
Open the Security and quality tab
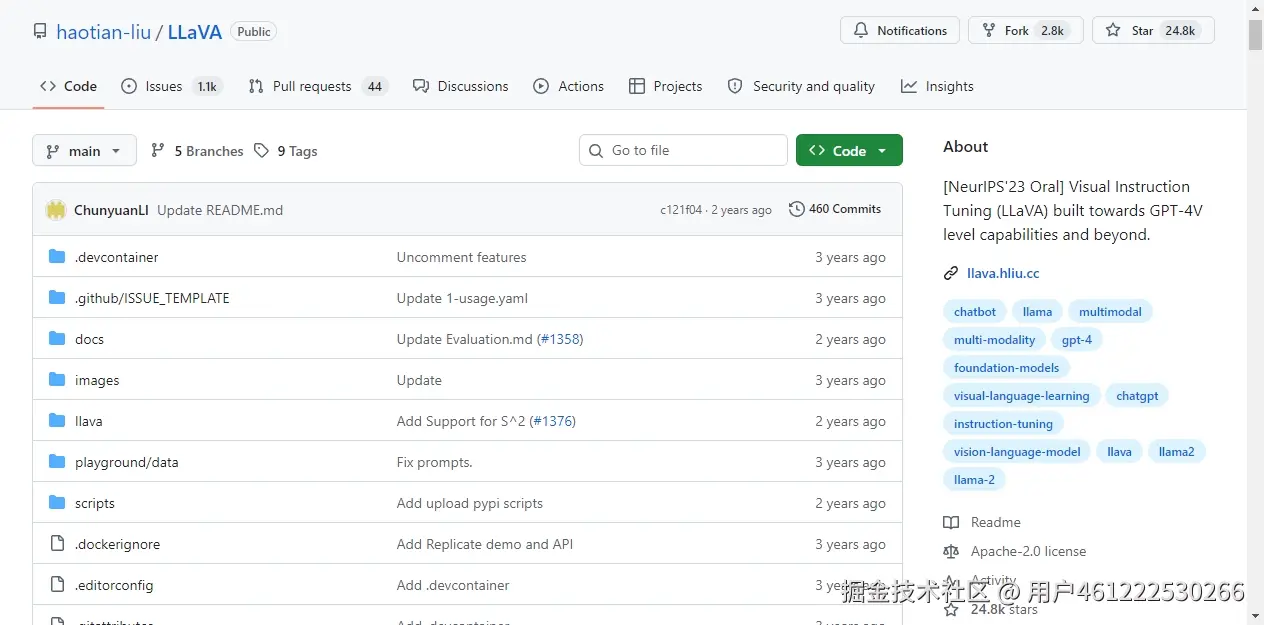click(801, 86)
